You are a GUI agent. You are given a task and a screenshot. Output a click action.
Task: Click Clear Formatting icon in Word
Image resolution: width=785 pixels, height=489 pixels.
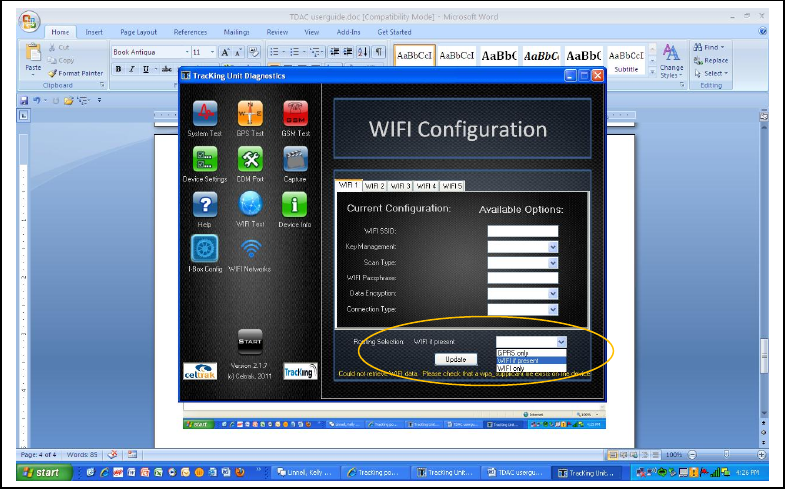[254, 52]
